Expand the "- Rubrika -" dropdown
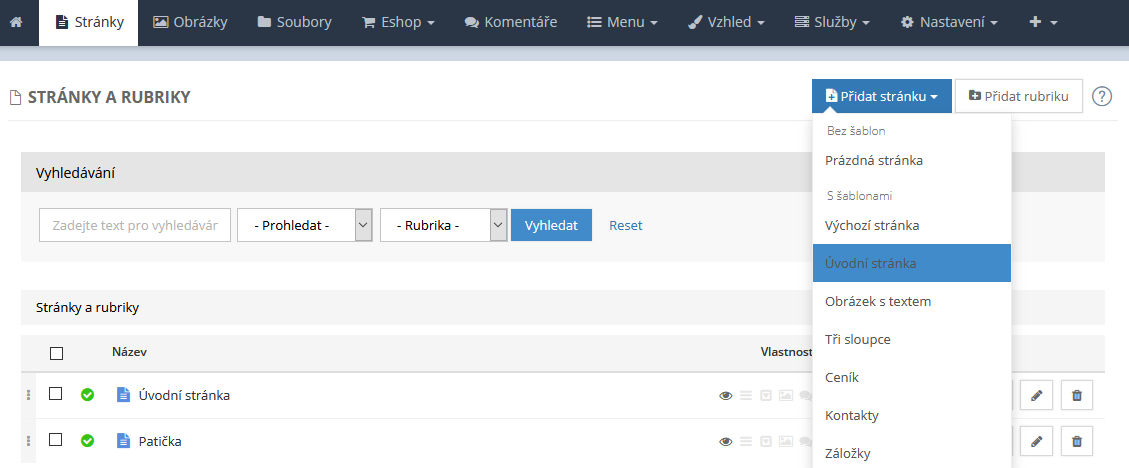The height and width of the screenshot is (468, 1129). [443, 225]
